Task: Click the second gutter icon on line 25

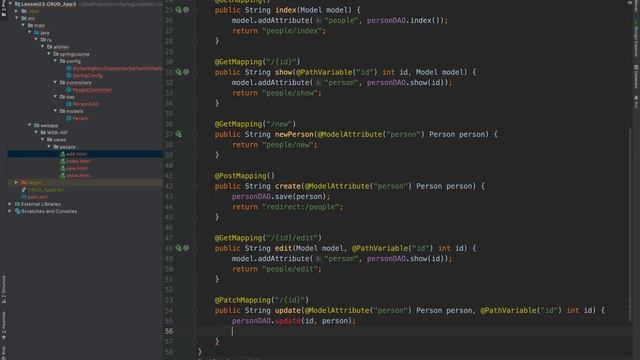Action: click(186, 10)
